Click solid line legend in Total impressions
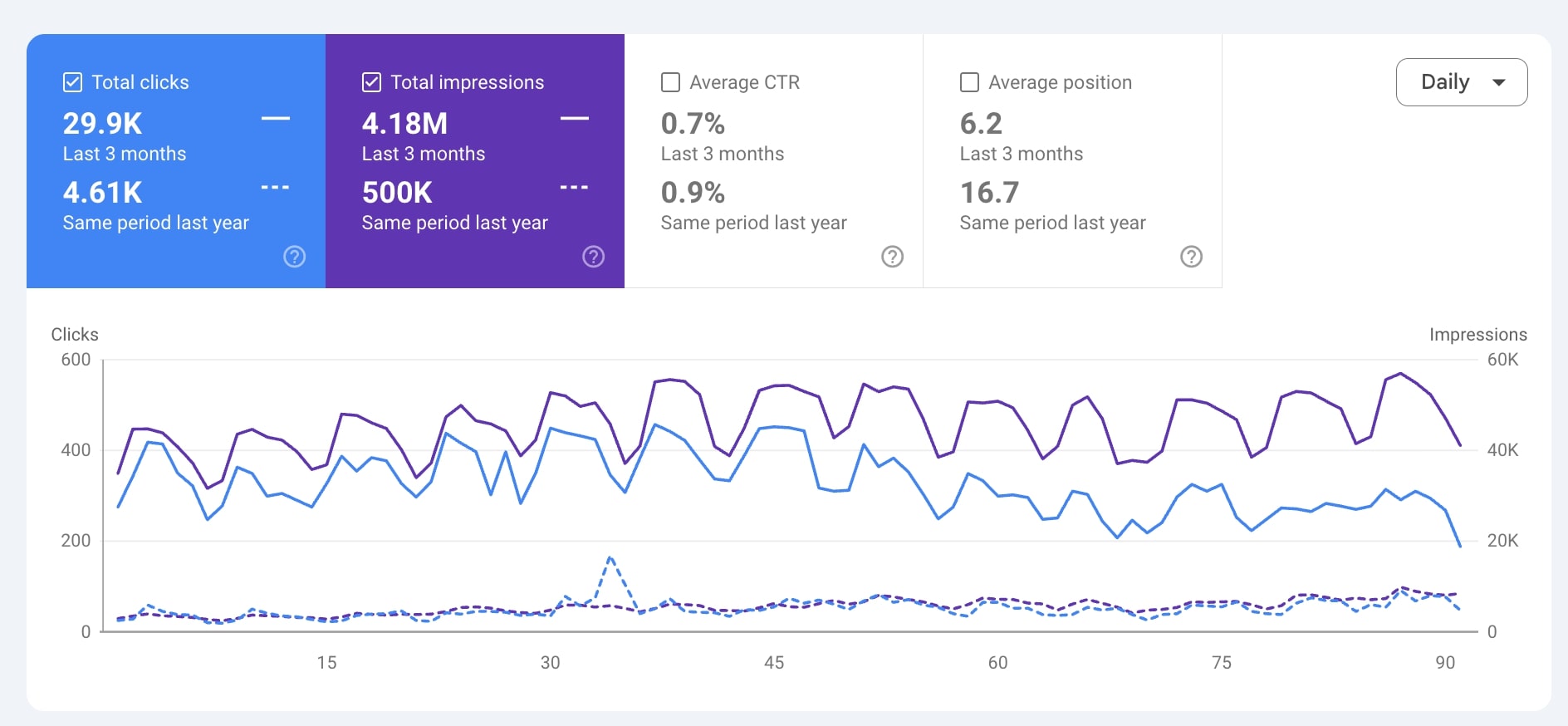This screenshot has height=726, width=1568. click(575, 119)
